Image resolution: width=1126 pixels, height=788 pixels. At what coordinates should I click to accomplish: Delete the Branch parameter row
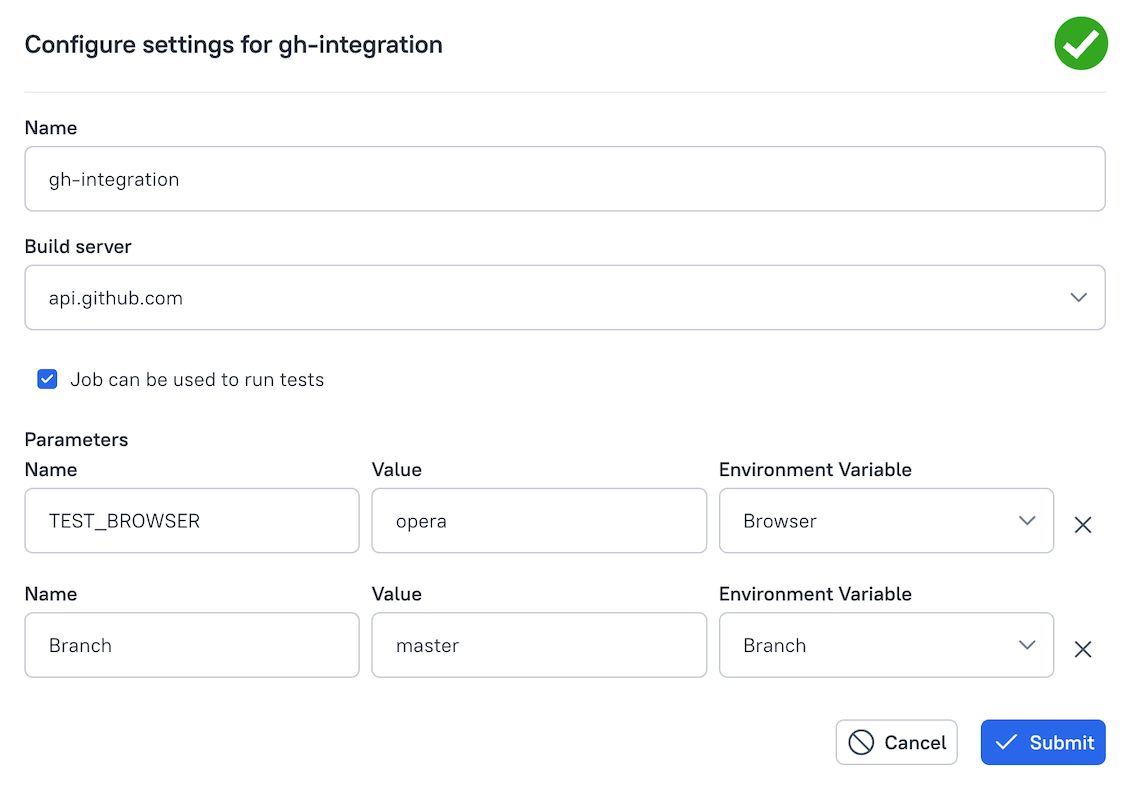[1082, 650]
